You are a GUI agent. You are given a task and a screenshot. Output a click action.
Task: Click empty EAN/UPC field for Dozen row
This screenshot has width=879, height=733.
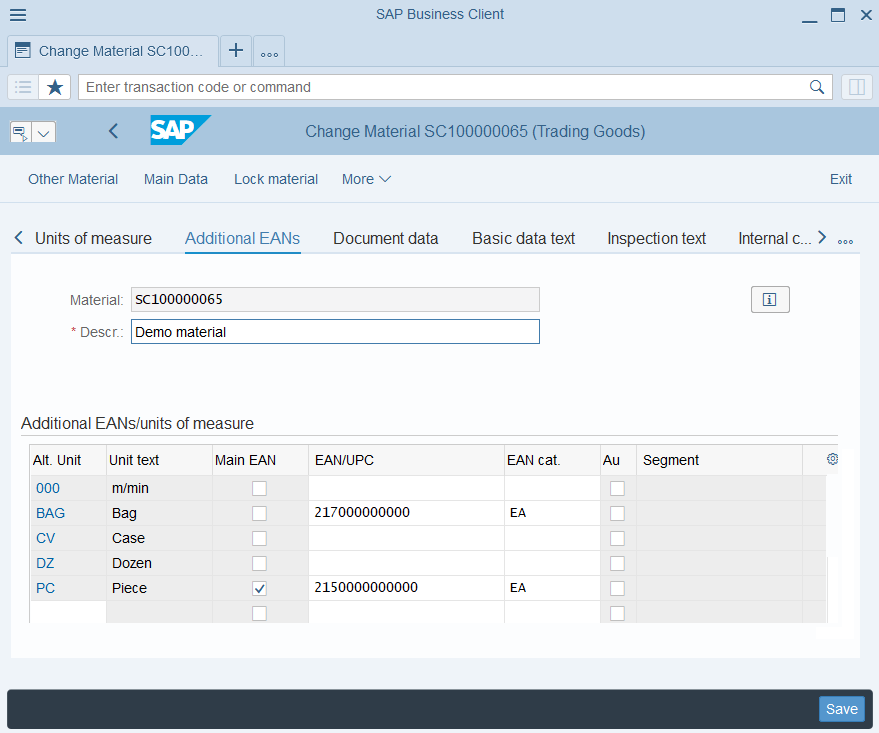pos(406,563)
